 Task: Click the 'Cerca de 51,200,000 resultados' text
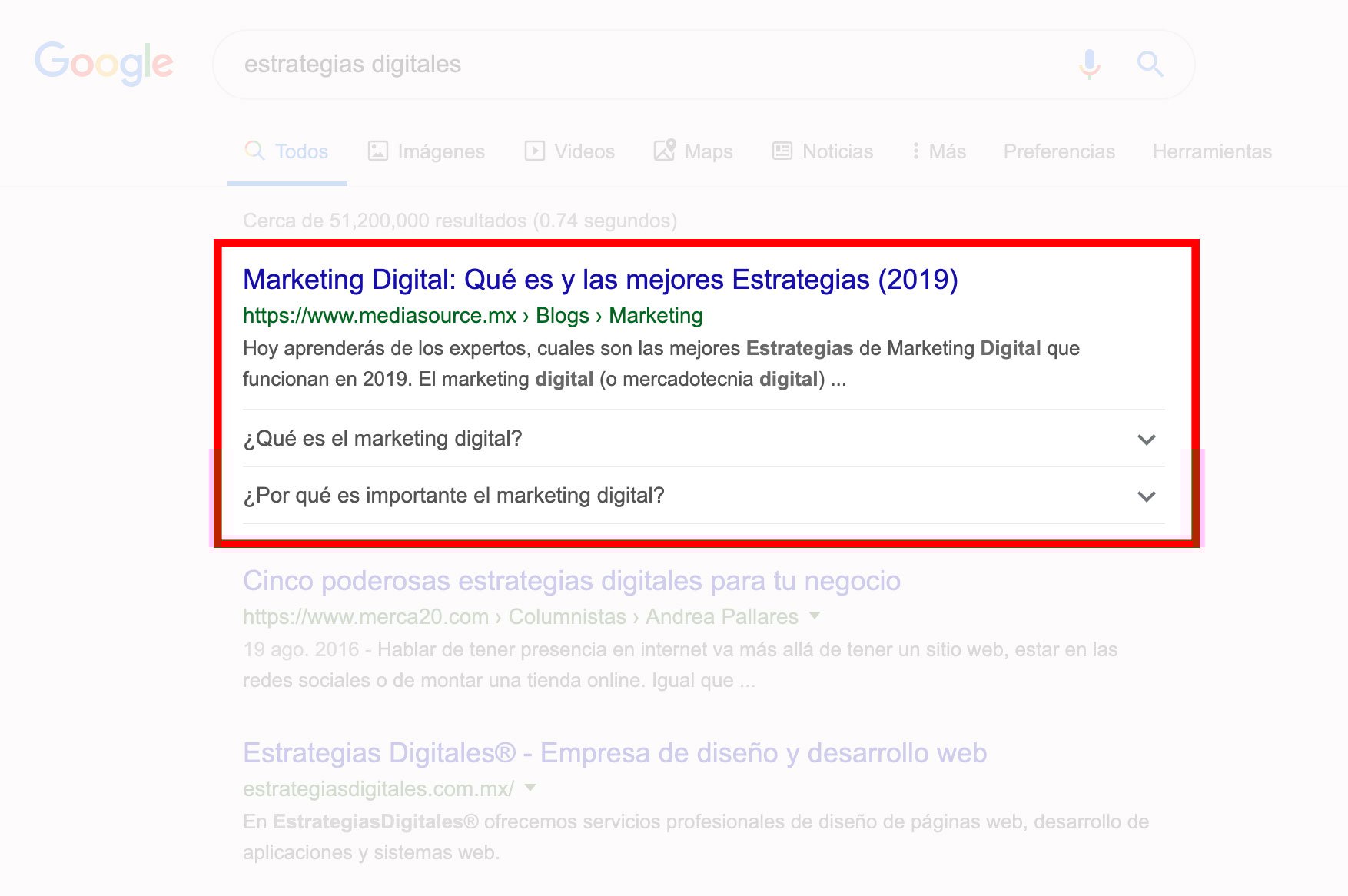[x=460, y=221]
